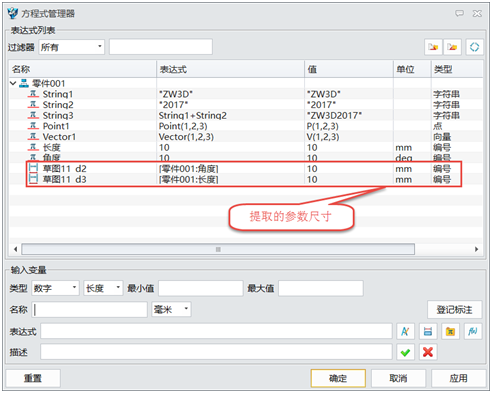Select the String3 row in list
The height and width of the screenshot is (393, 492).
point(246,115)
